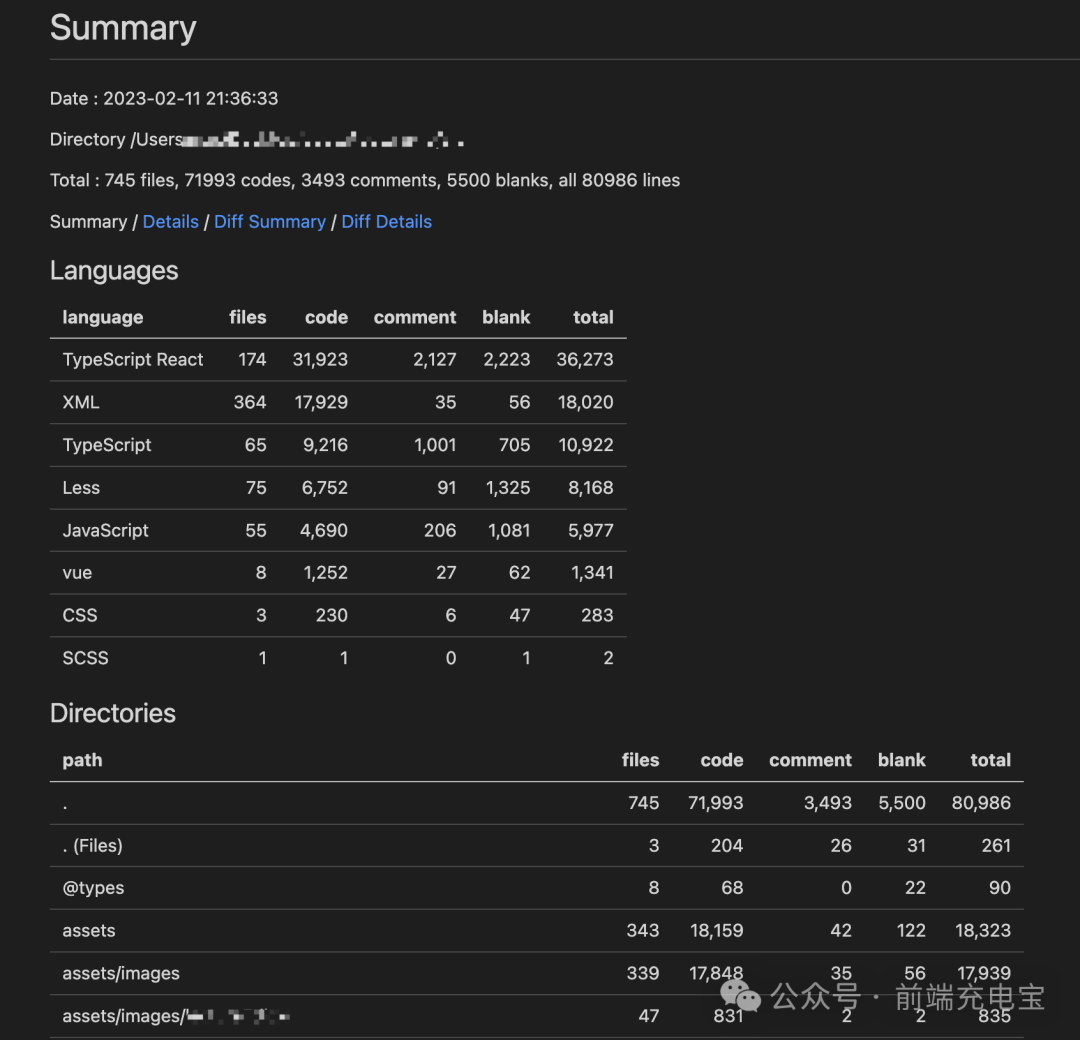
Task: Click '. (Files)' code value 204
Action: point(727,846)
